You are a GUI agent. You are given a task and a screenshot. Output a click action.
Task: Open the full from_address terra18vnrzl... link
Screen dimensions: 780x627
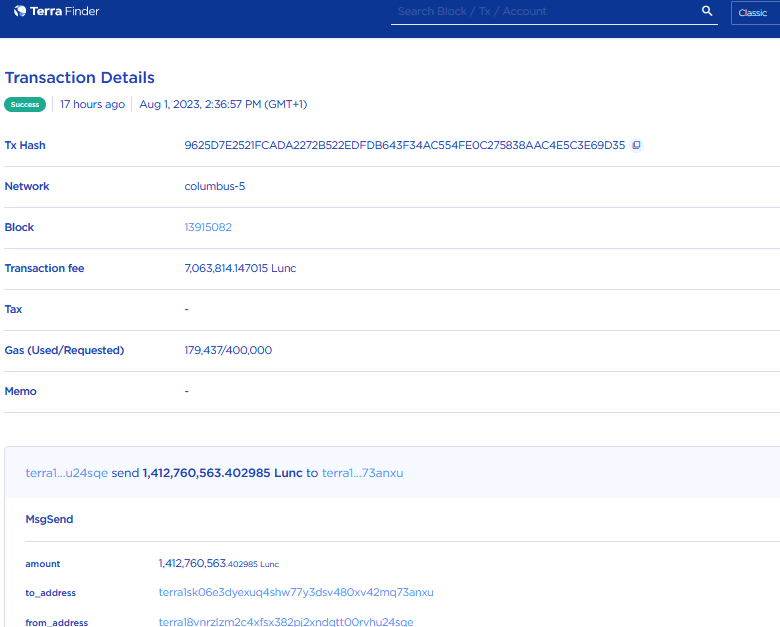285,622
